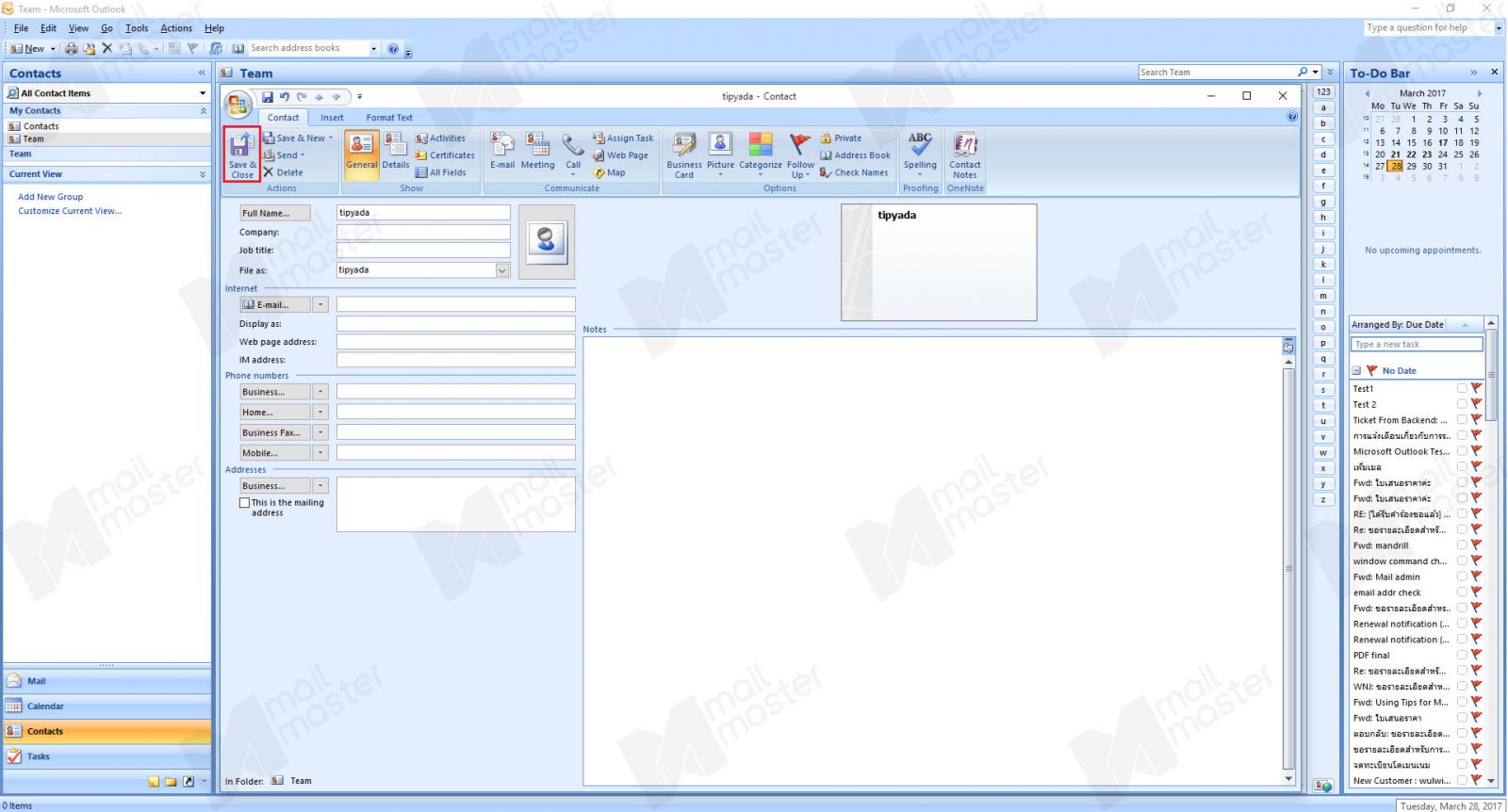Open the Follow Up dropdown
This screenshot has width=1508, height=812.
[800, 154]
